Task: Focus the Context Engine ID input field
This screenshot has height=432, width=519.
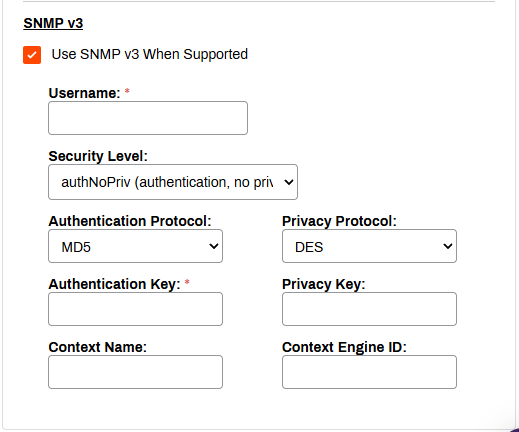Action: click(369, 372)
